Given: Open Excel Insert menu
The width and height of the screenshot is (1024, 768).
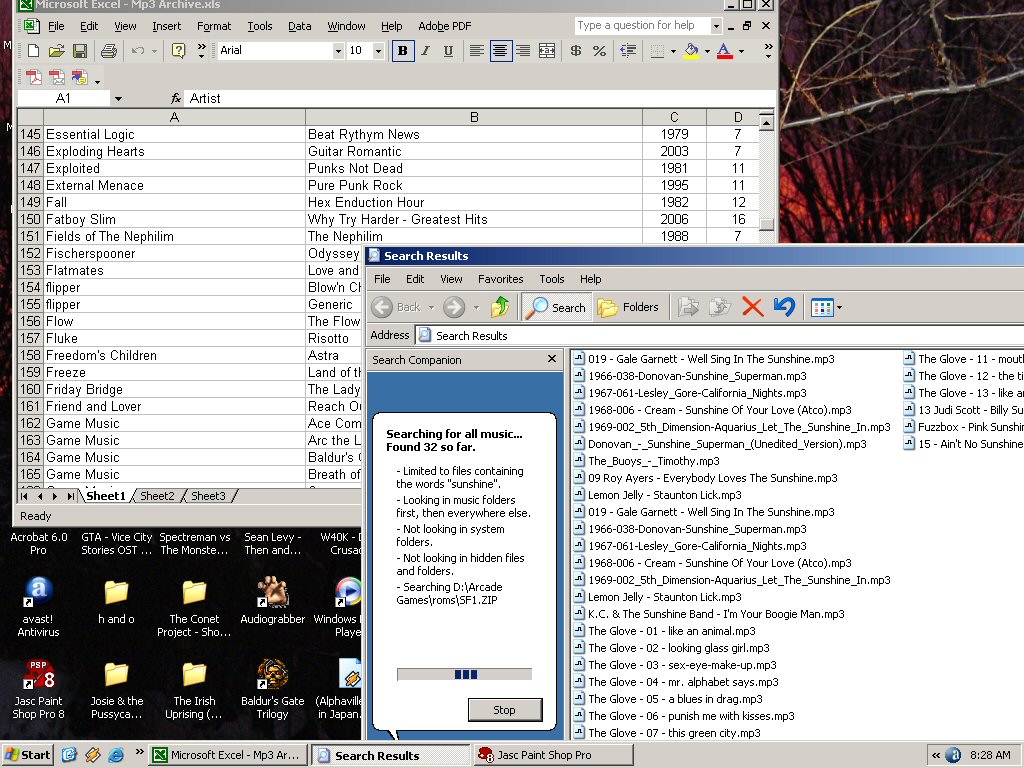Looking at the screenshot, I should (167, 26).
